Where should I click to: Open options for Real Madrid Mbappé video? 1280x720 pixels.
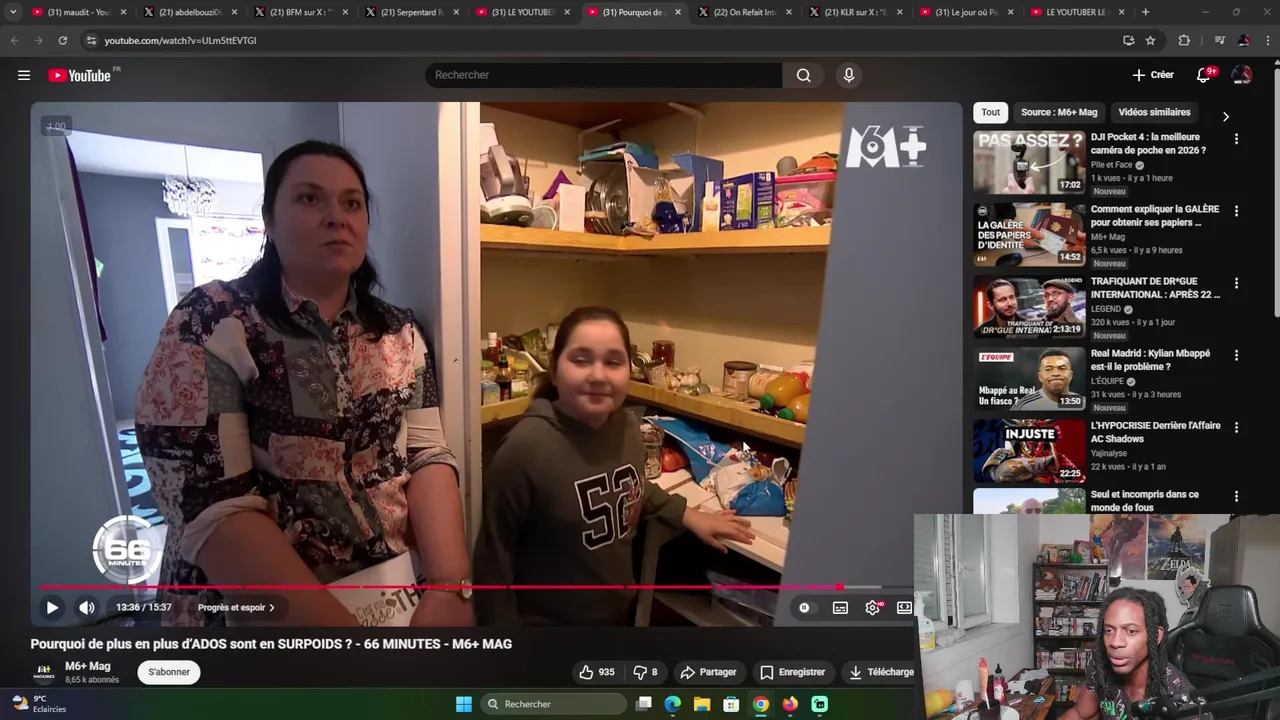(1236, 355)
